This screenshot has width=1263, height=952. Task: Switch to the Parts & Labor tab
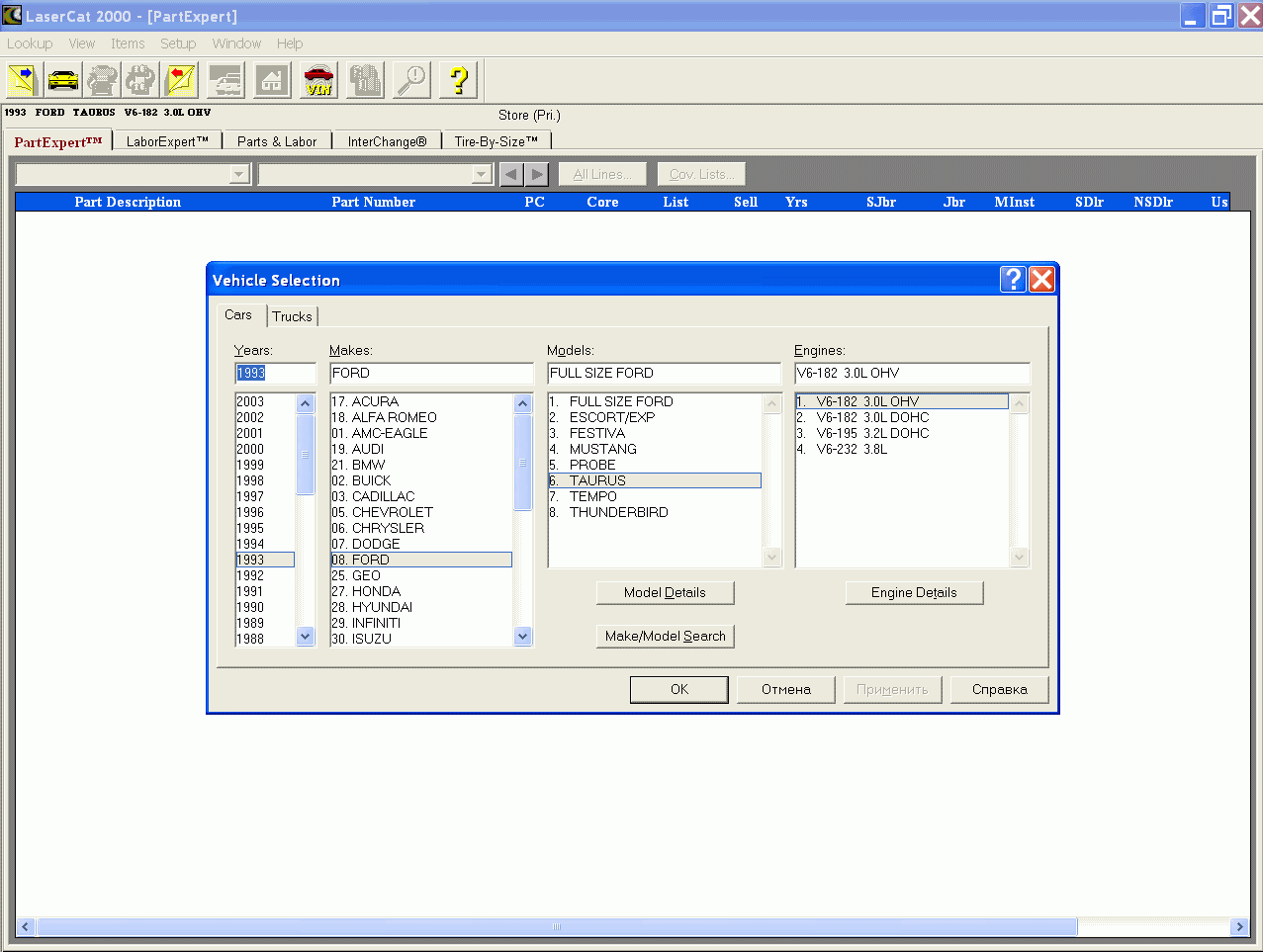point(277,141)
